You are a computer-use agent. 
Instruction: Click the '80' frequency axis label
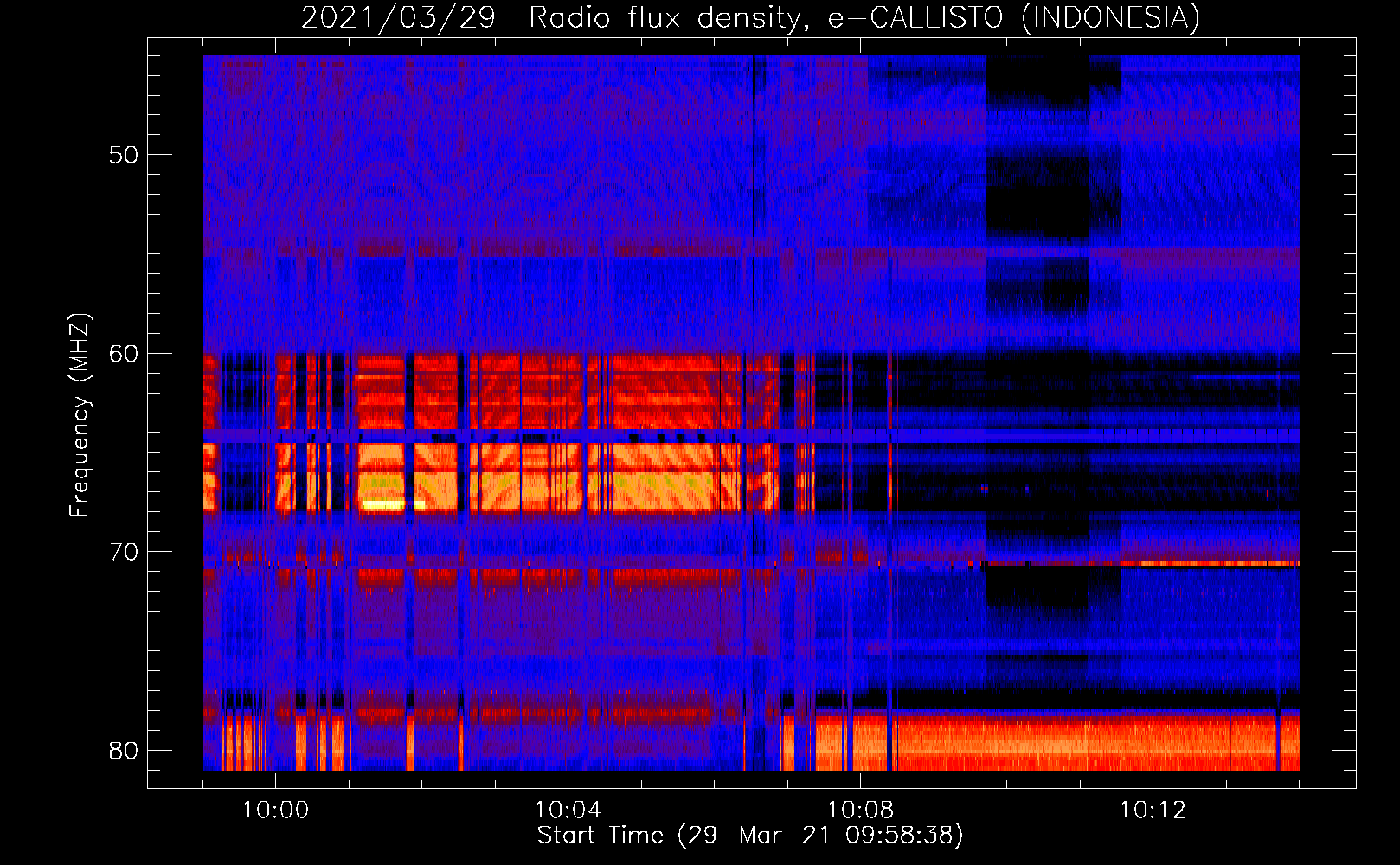[x=124, y=750]
